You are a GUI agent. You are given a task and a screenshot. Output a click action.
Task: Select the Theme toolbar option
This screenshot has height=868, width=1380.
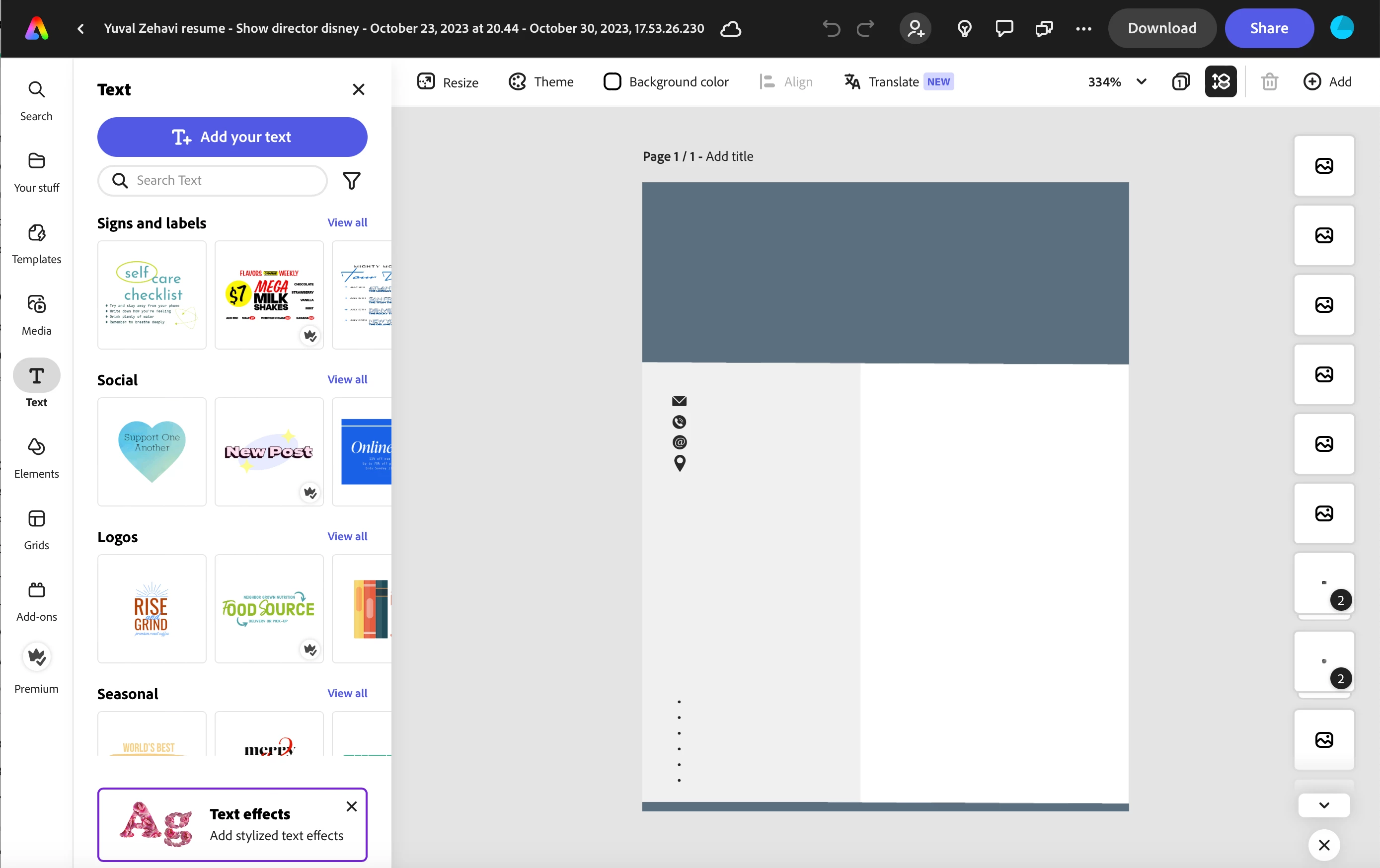540,82
